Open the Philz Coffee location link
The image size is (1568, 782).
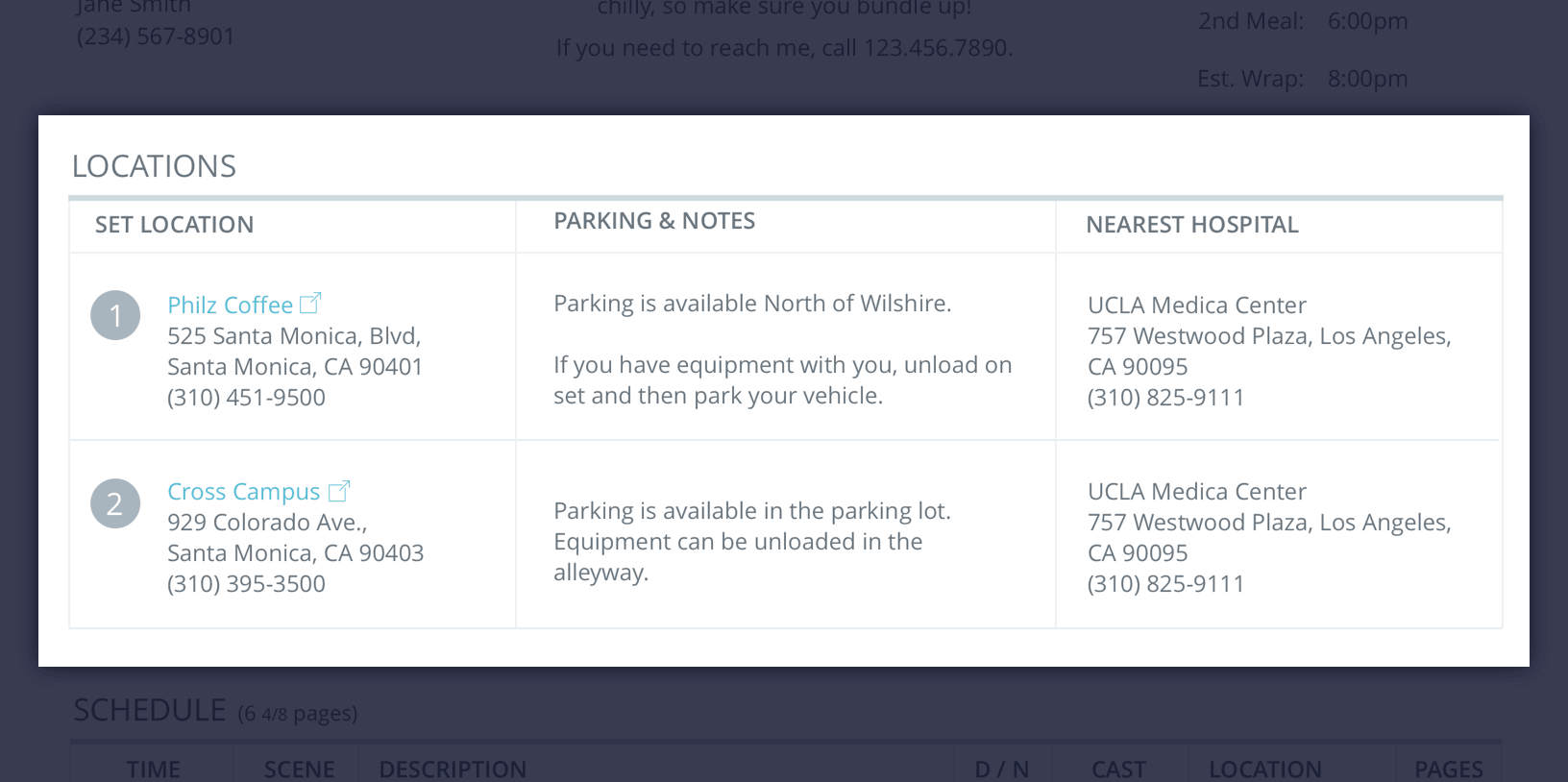230,305
